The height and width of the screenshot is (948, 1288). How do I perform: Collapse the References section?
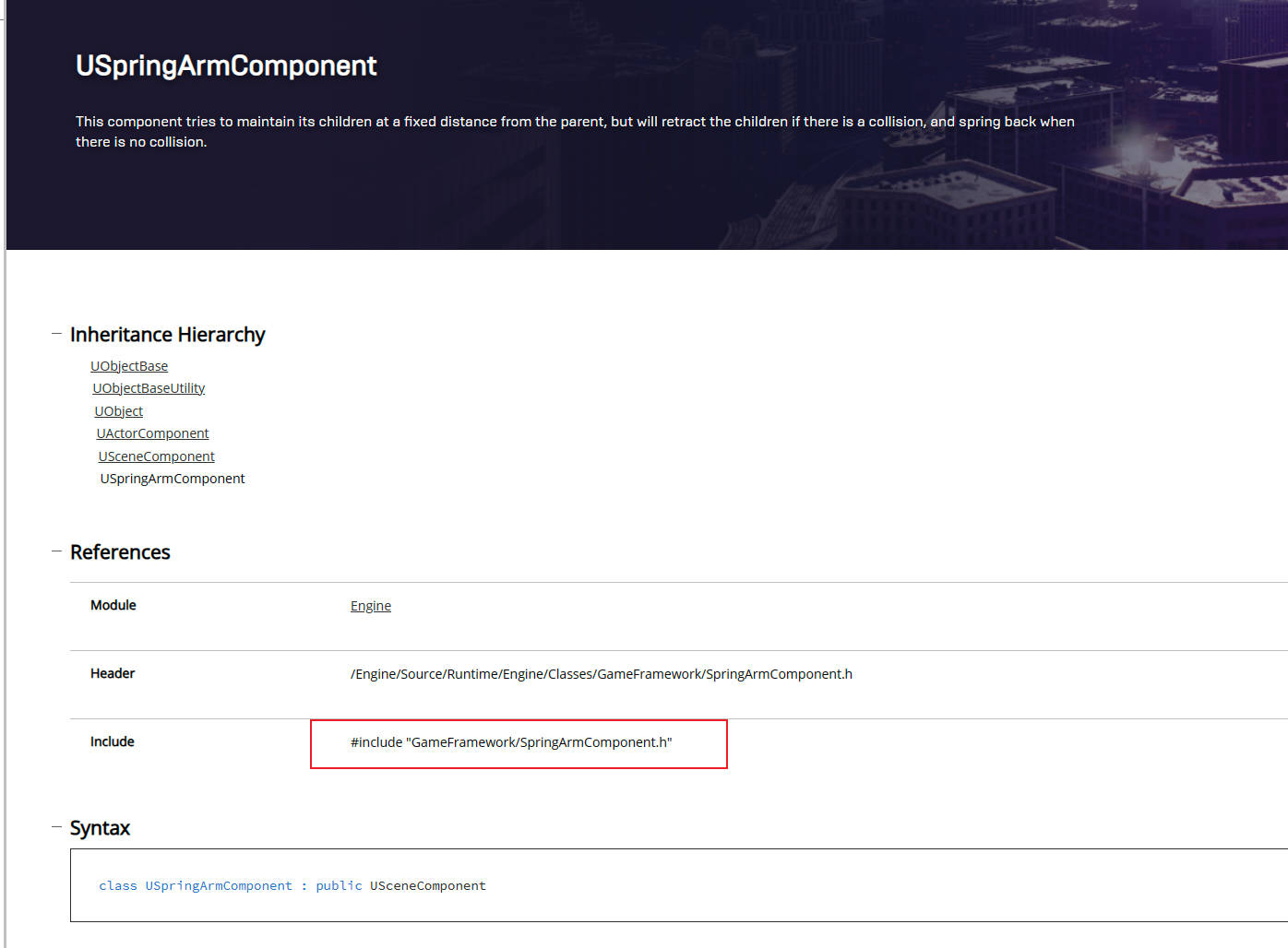[56, 551]
